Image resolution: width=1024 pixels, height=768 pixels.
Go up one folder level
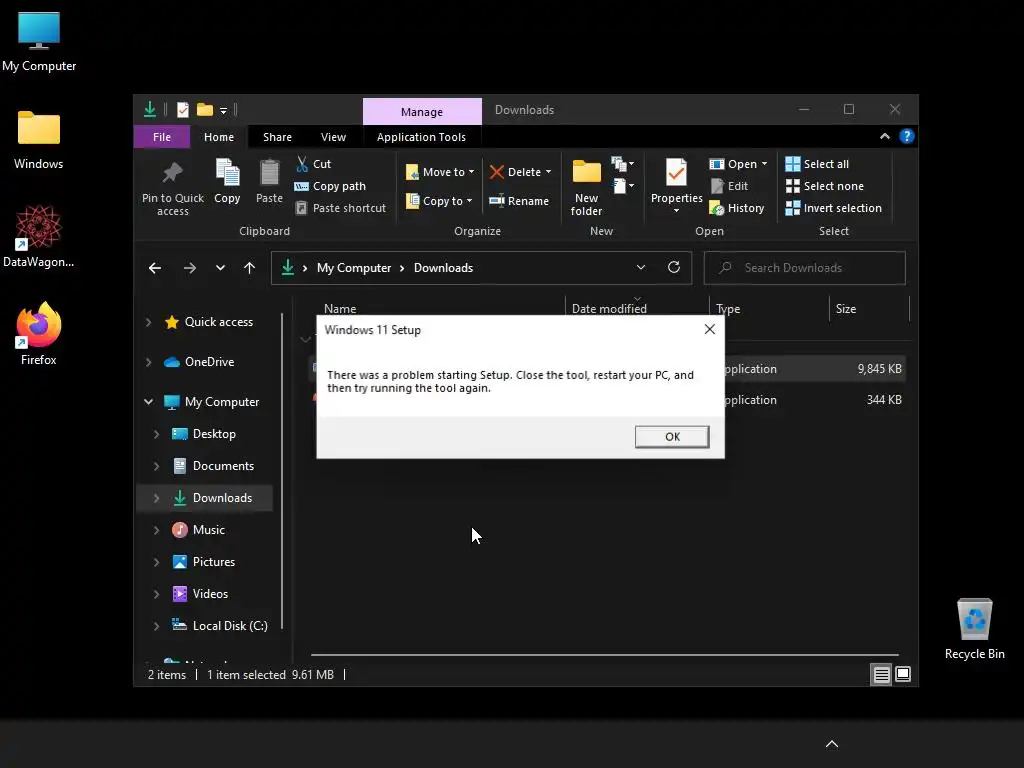click(x=249, y=268)
